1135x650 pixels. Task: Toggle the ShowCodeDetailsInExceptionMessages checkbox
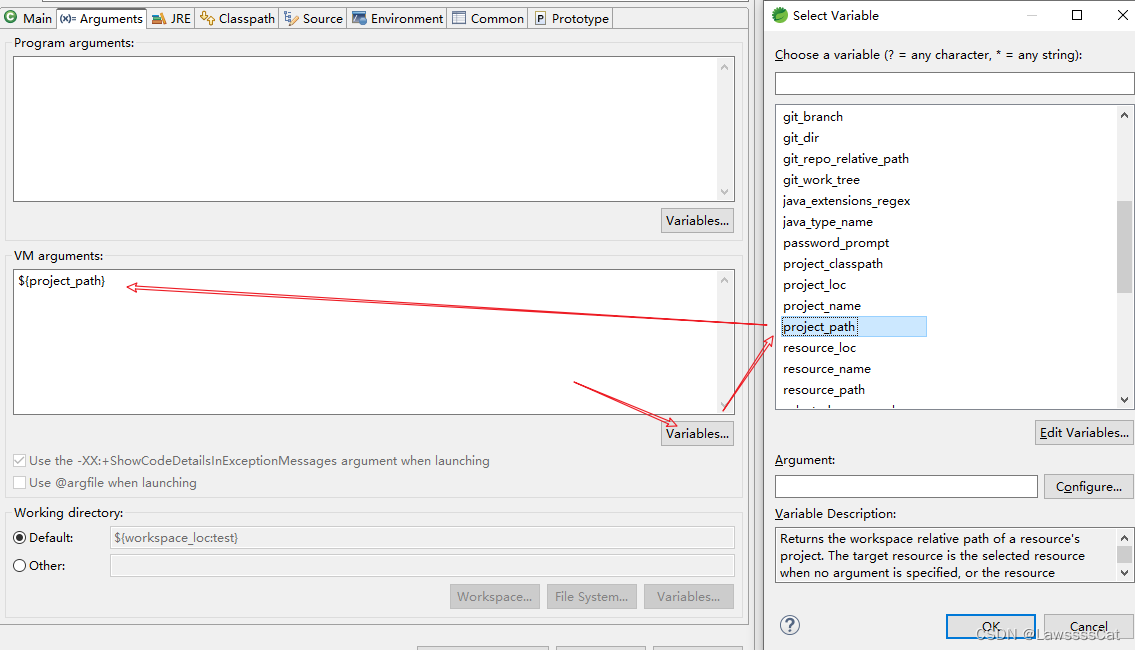point(19,461)
